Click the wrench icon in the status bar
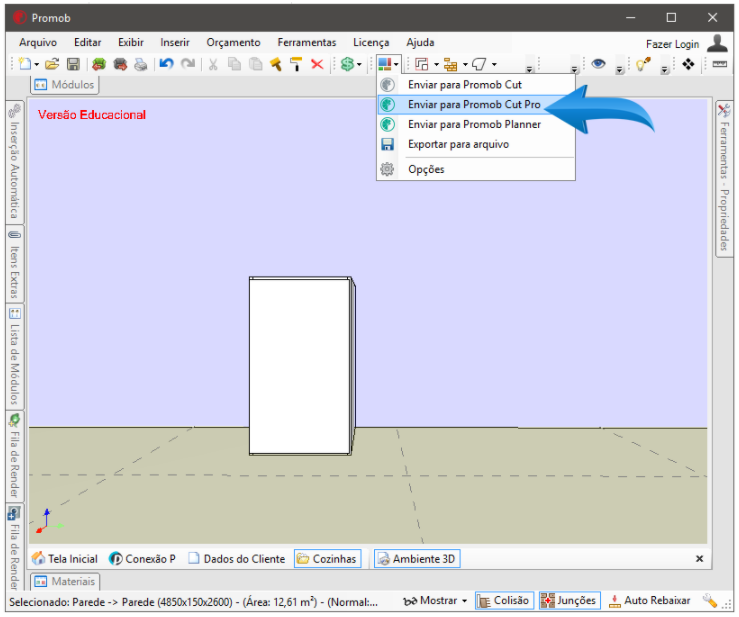This screenshot has width=739, height=617. [709, 600]
